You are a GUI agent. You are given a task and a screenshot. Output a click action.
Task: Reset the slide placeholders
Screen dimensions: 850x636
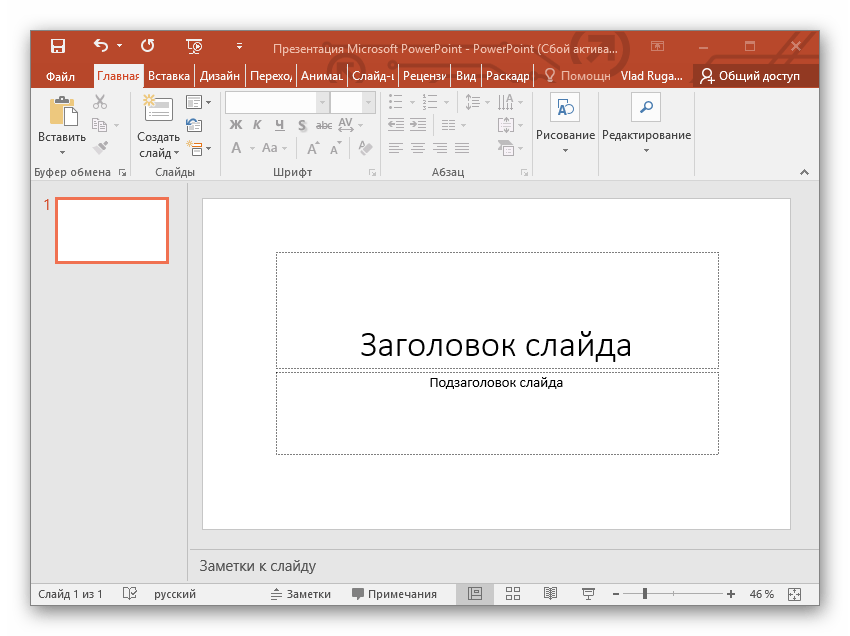point(194,125)
